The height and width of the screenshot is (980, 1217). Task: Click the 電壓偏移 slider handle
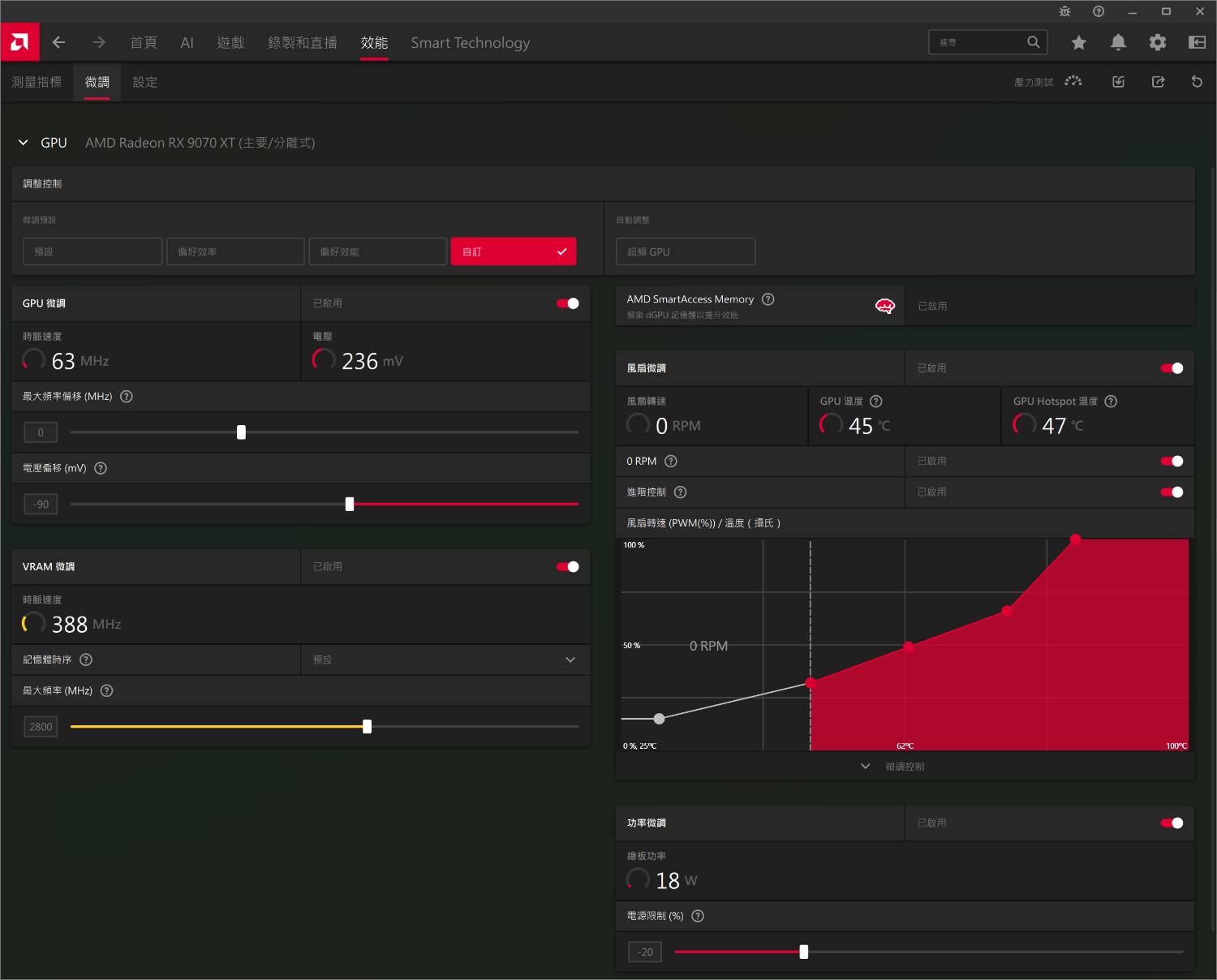click(350, 505)
